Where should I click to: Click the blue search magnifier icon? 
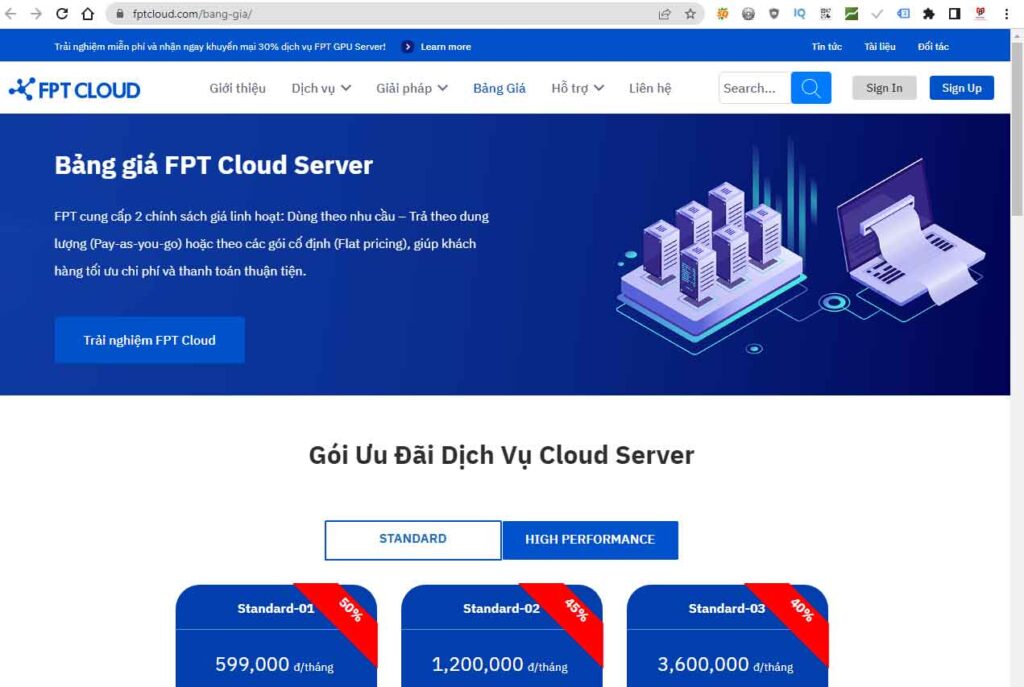(x=811, y=88)
